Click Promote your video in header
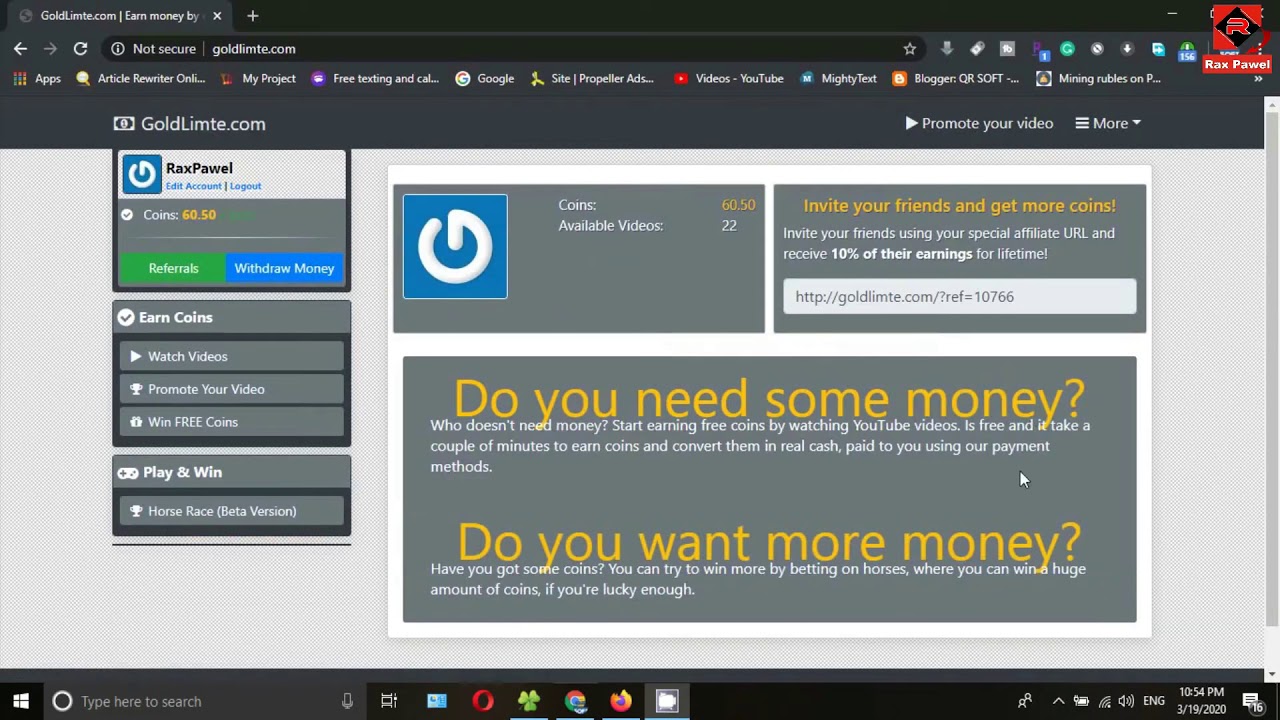1280x720 pixels. (x=979, y=123)
